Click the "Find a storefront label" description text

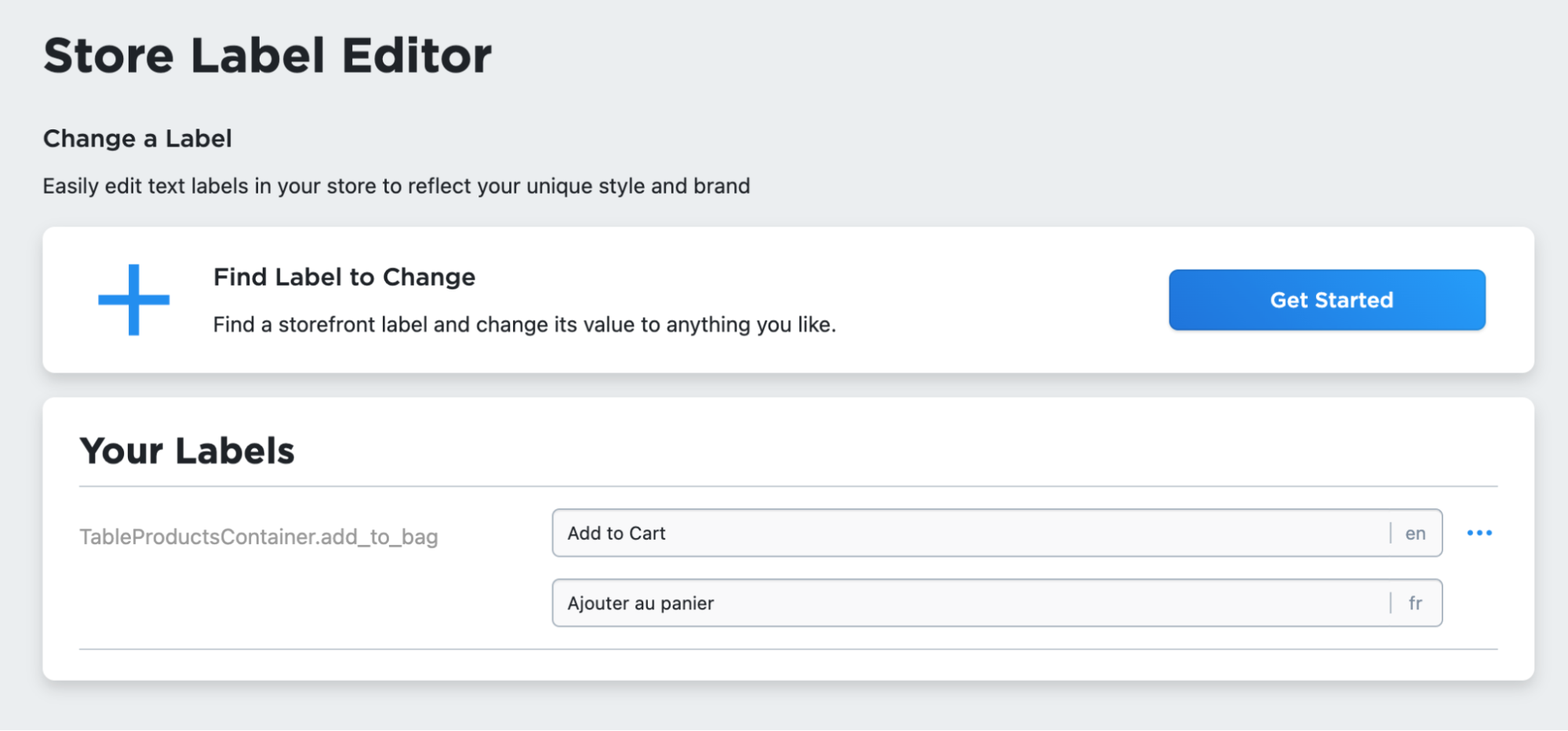524,325
